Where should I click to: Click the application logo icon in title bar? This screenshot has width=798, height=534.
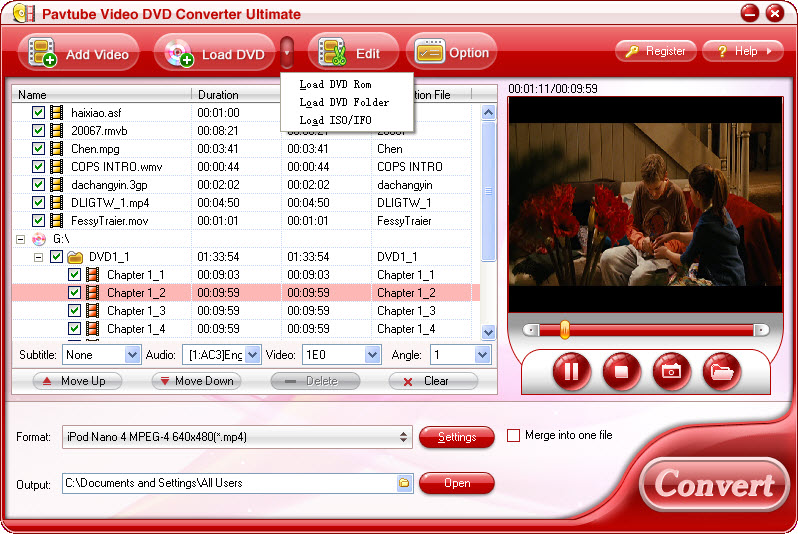[23, 13]
